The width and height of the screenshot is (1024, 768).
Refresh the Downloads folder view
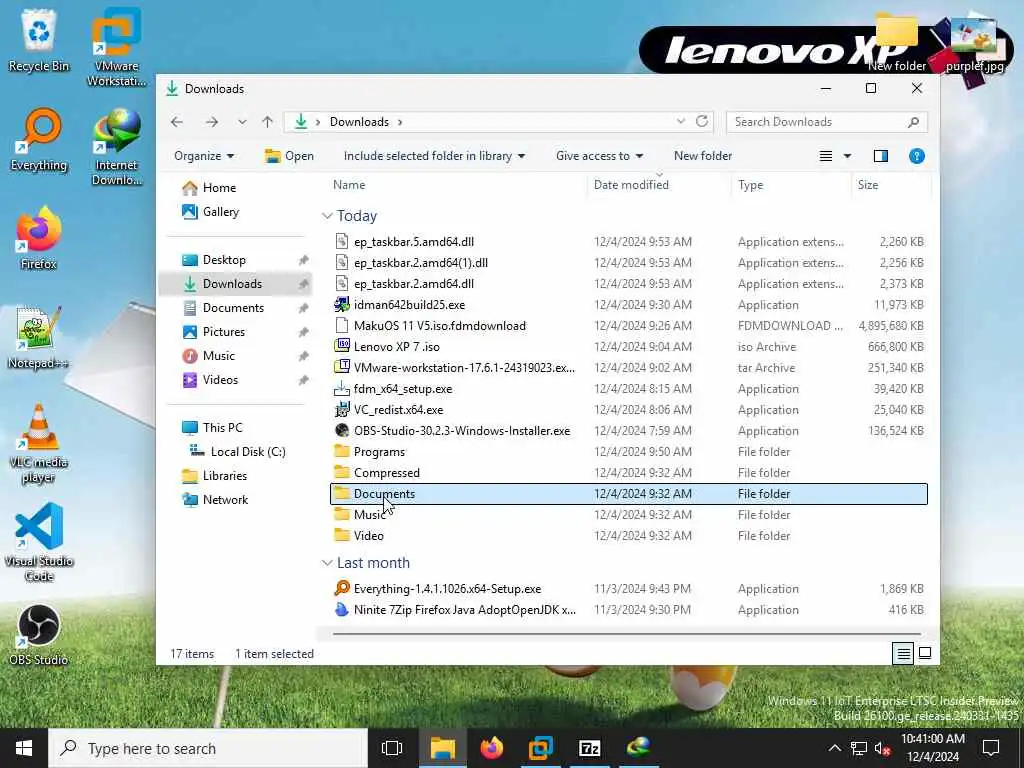click(702, 121)
